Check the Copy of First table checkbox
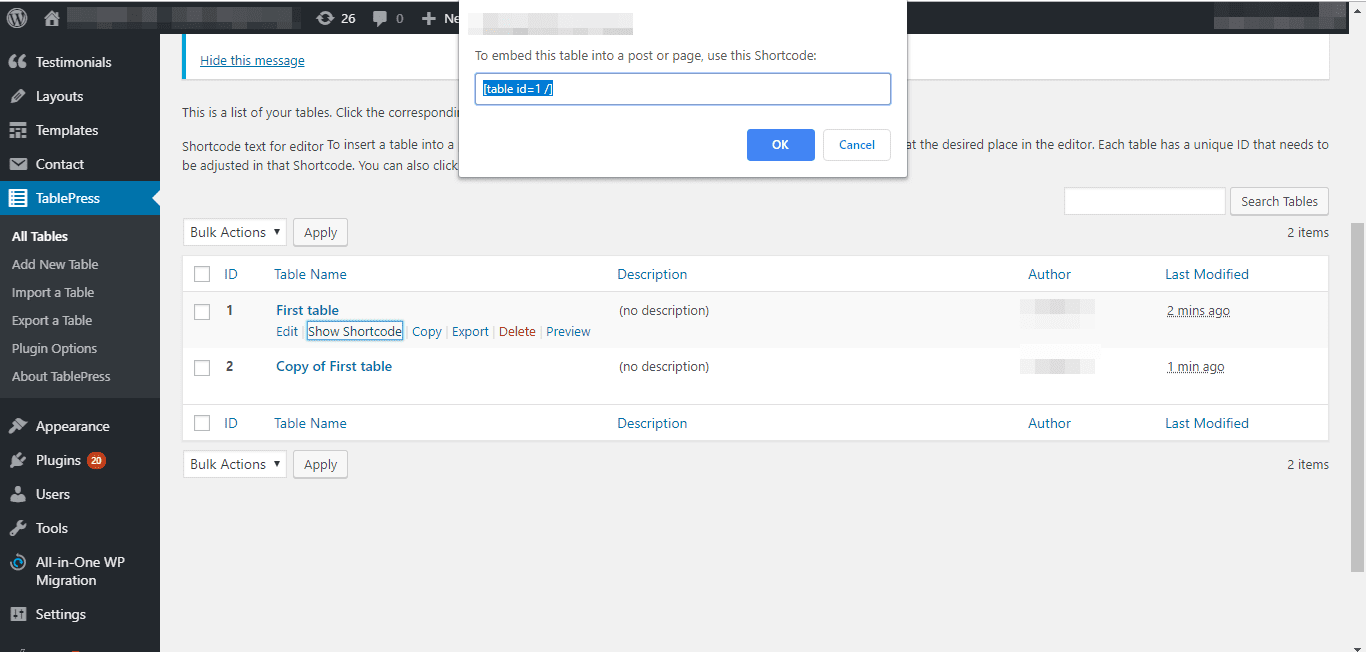 click(202, 367)
